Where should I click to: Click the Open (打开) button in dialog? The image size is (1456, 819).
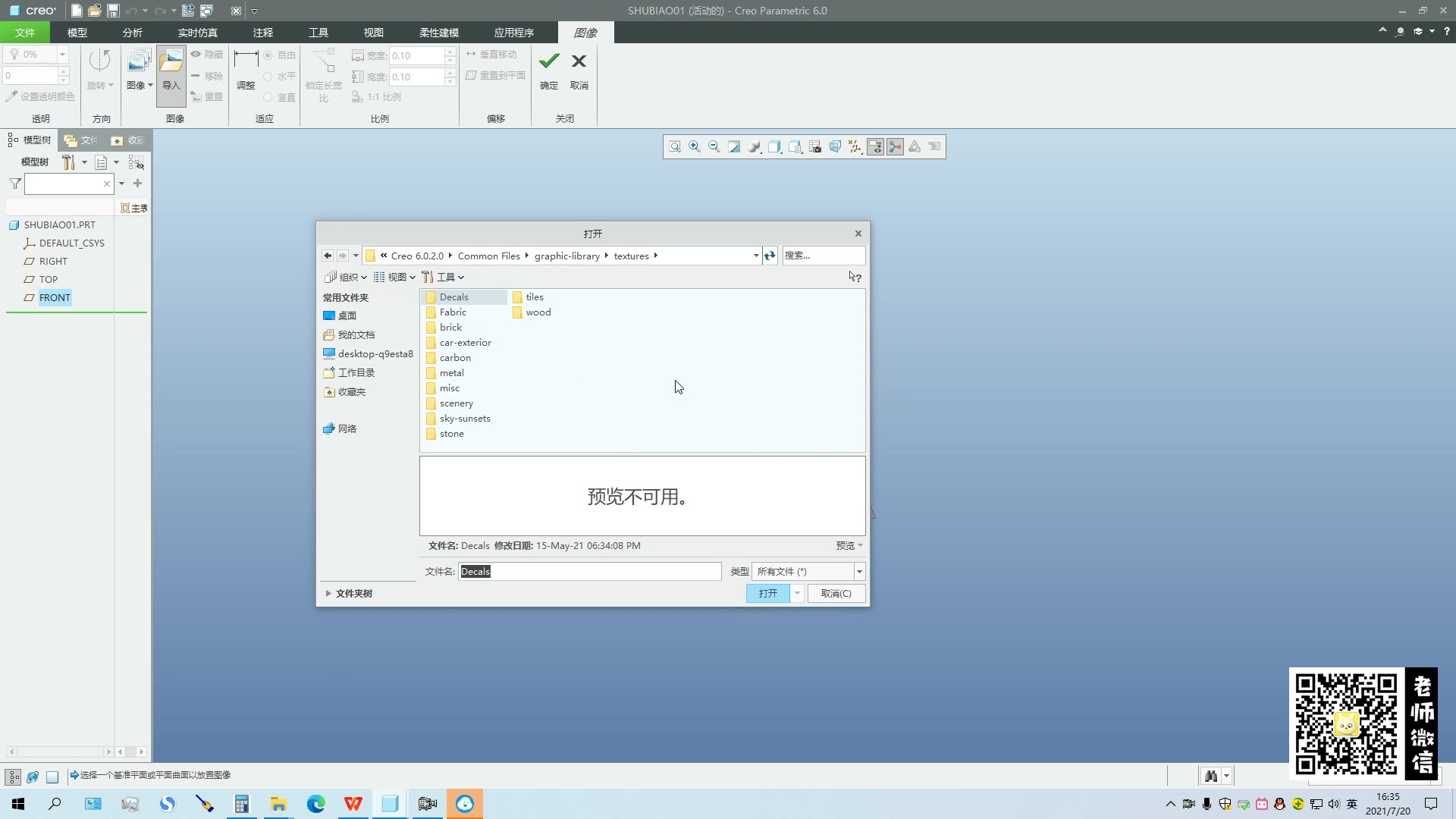click(767, 594)
